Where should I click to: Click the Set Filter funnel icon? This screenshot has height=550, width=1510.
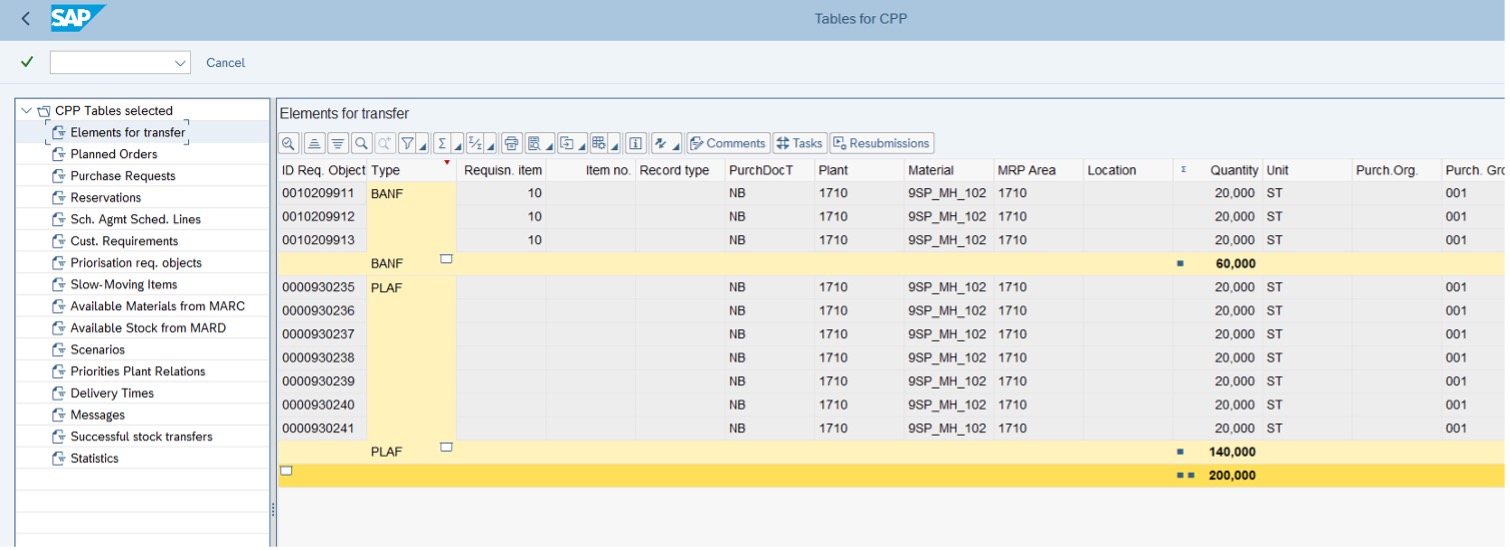coord(408,143)
